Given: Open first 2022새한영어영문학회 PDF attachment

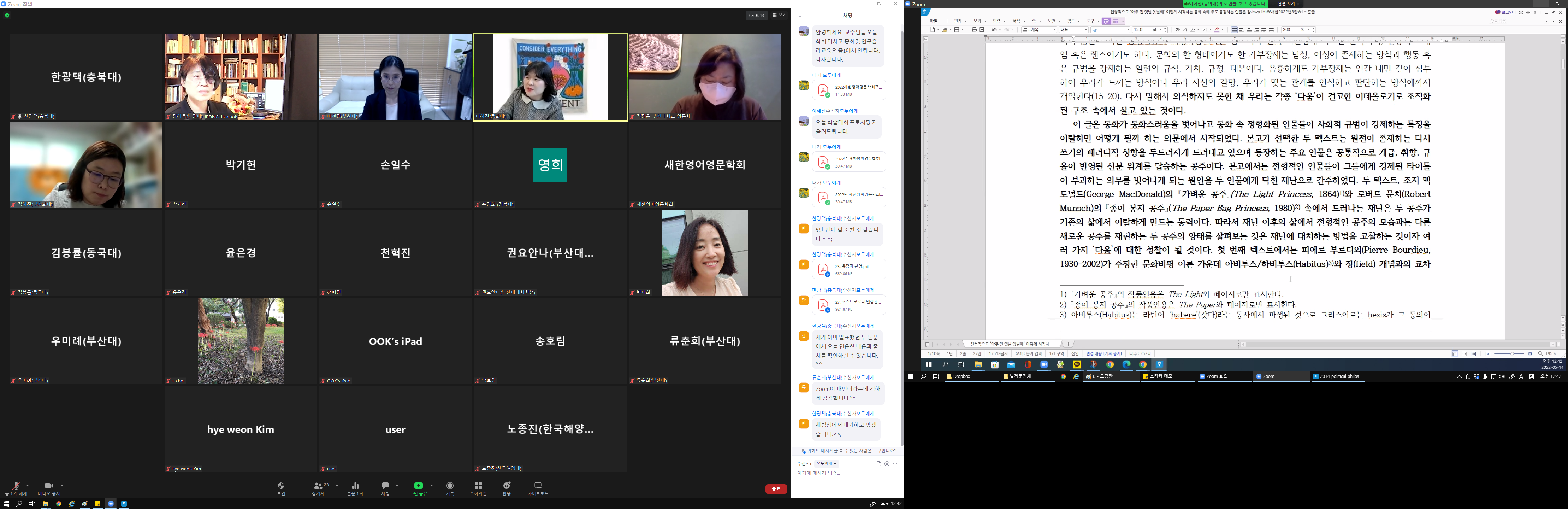Looking at the screenshot, I should pyautogui.click(x=848, y=90).
